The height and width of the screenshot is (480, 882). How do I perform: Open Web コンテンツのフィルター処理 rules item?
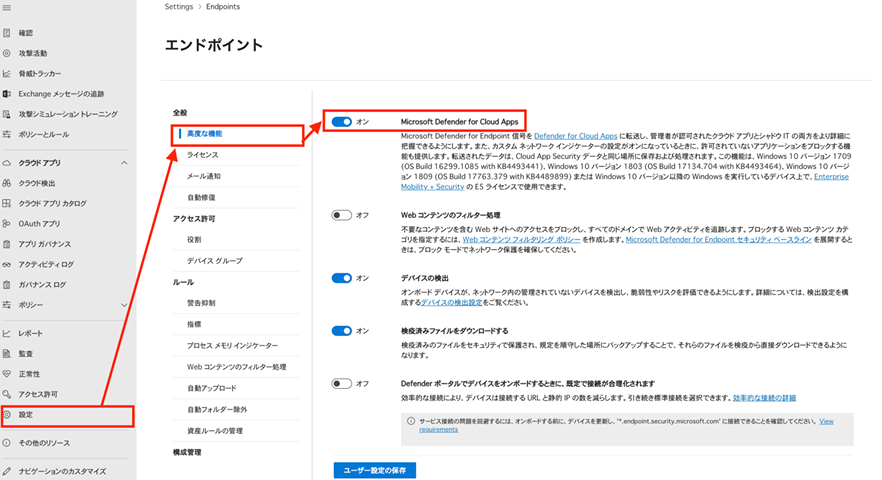click(236, 367)
